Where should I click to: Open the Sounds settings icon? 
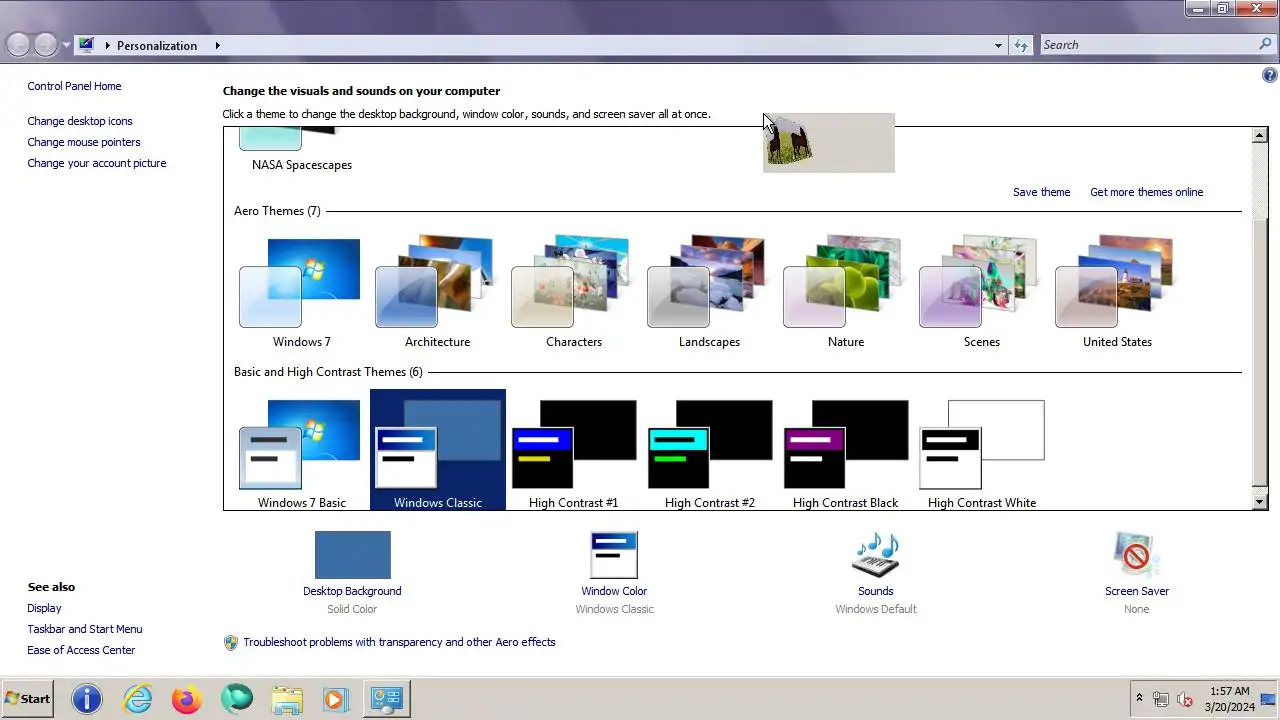[x=876, y=555]
